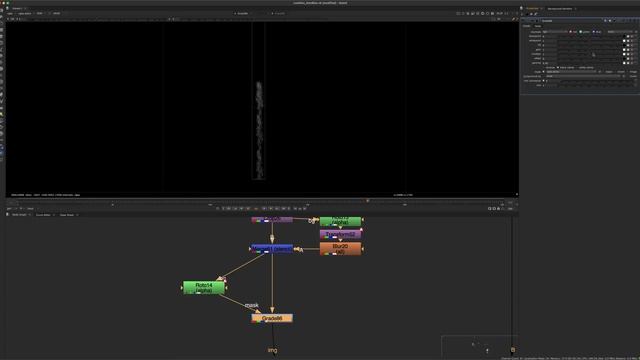This screenshot has height=360, width=640.
Task: Switch to the Curve Editor tab
Action: [x=43, y=215]
